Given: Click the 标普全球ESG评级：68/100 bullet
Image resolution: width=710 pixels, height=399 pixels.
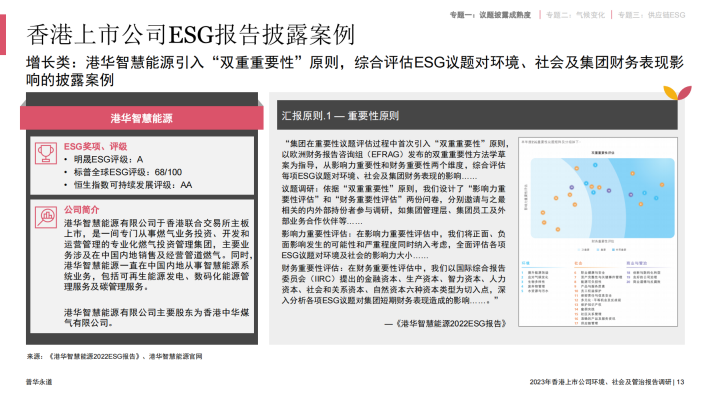Looking at the screenshot, I should (x=123, y=172).
